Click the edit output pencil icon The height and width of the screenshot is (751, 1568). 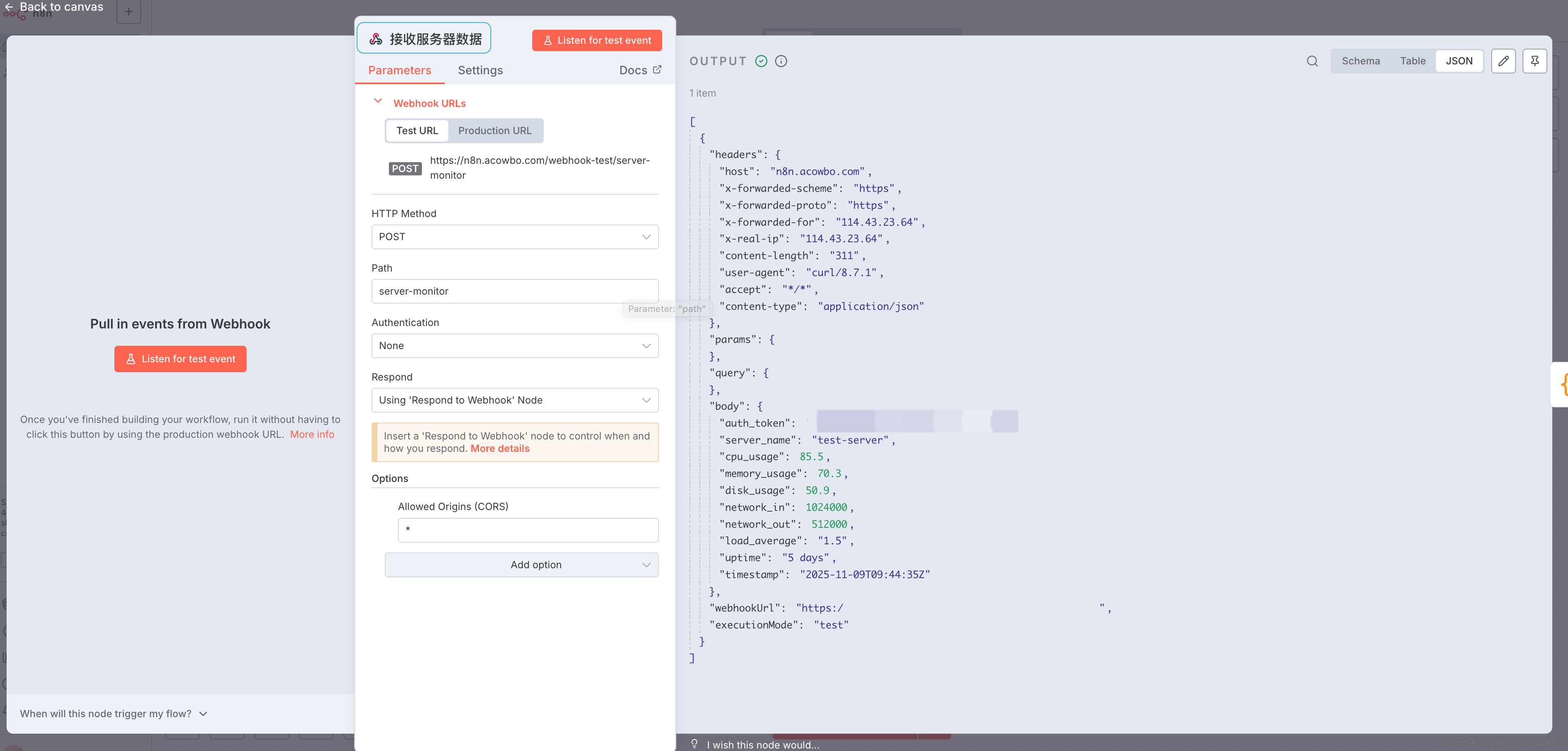click(1504, 61)
